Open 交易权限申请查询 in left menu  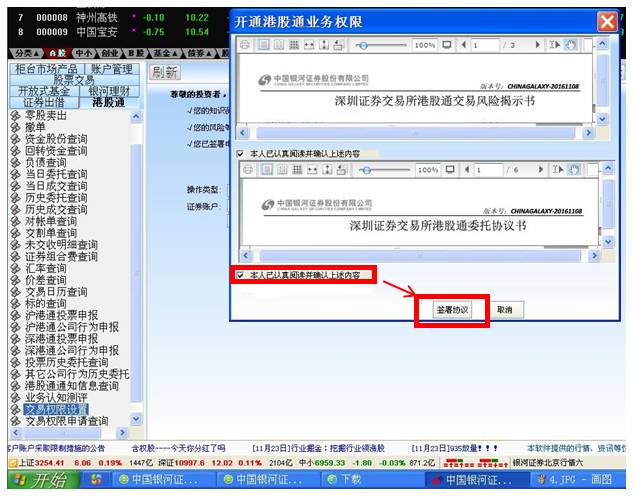pyautogui.click(x=66, y=421)
